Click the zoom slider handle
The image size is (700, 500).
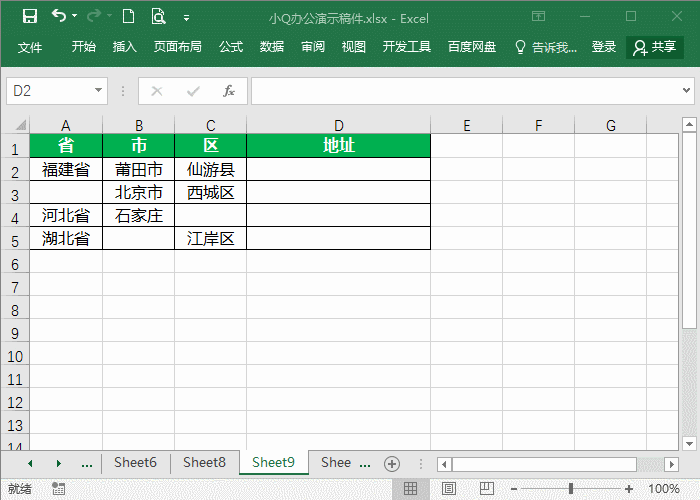(x=571, y=488)
